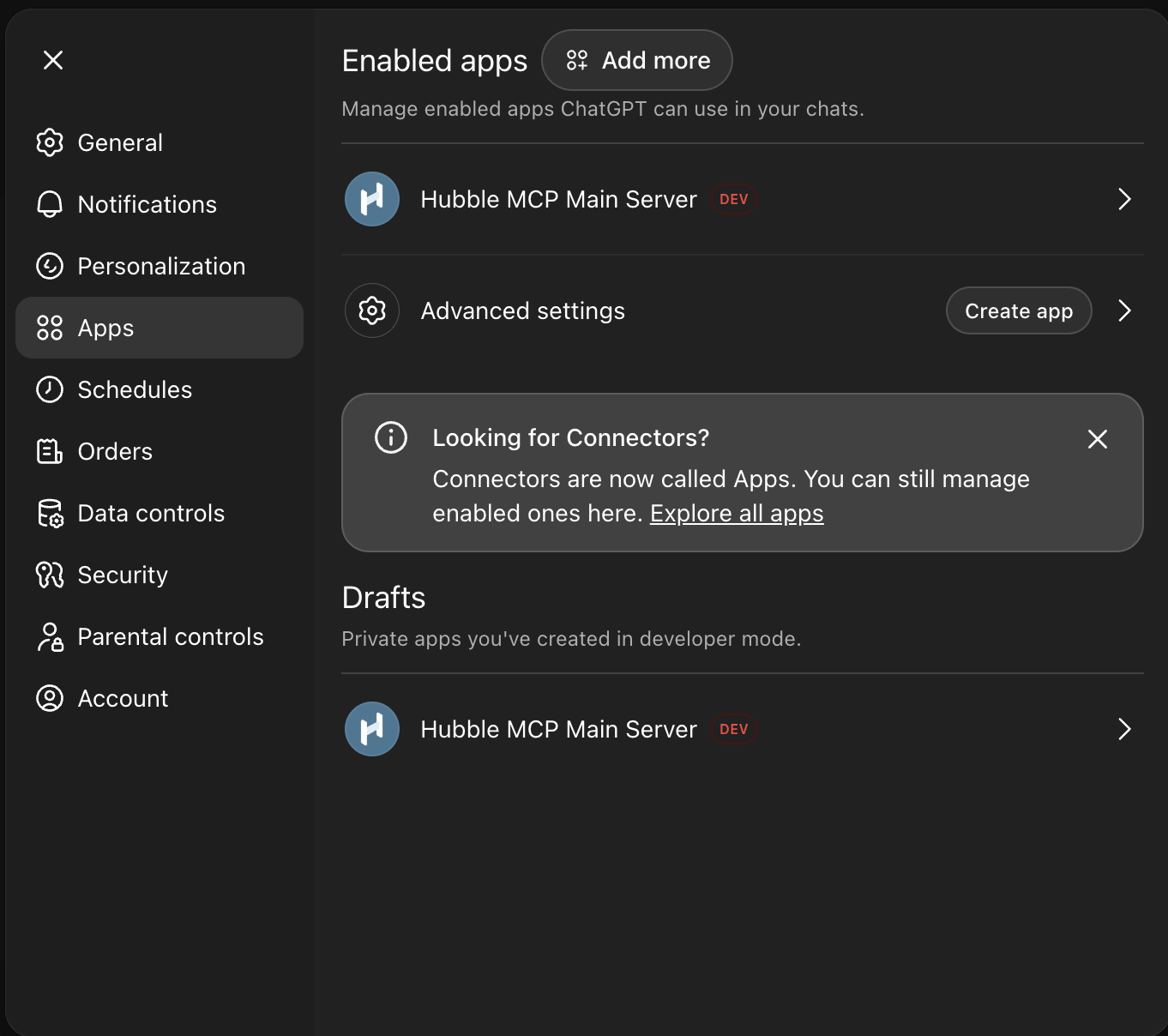Open the Parental controls label in sidebar

[x=171, y=636]
